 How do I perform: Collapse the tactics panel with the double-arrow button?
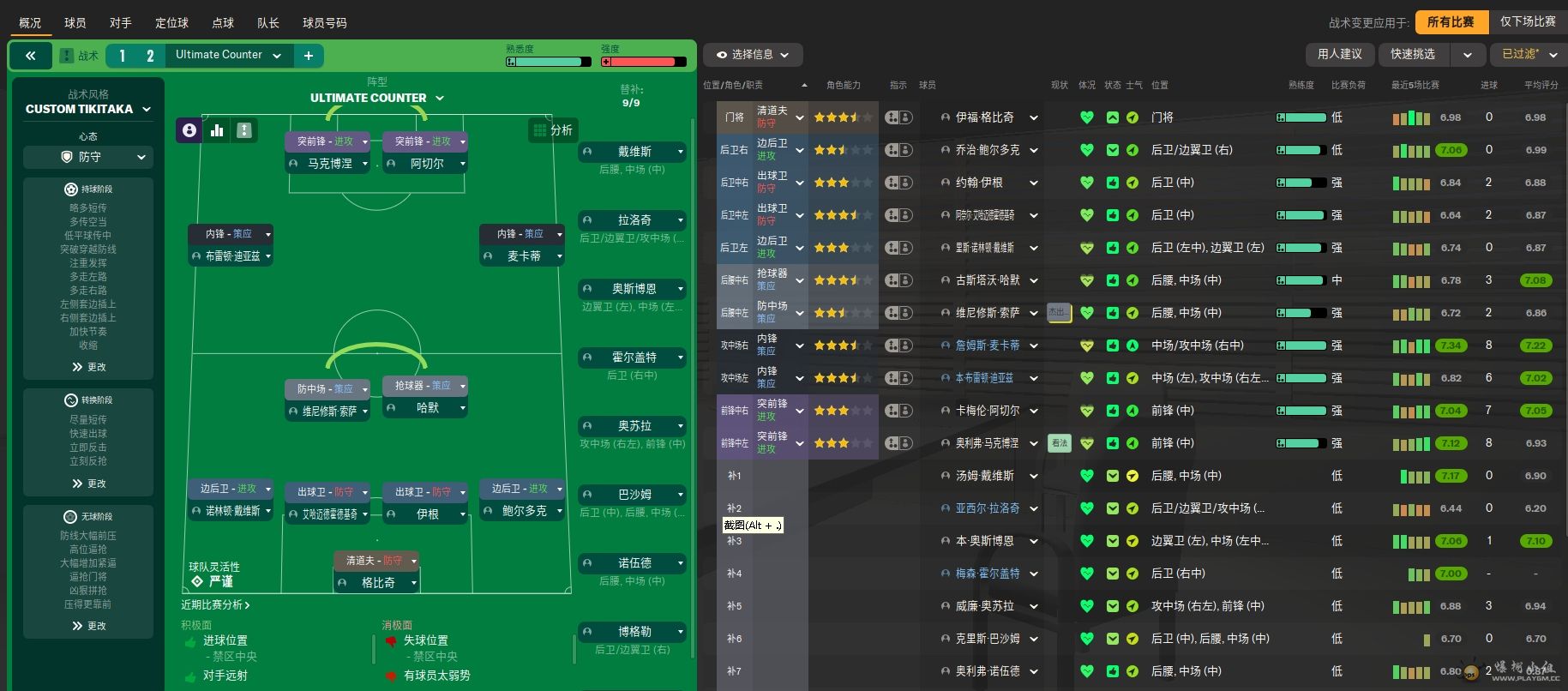pyautogui.click(x=31, y=56)
